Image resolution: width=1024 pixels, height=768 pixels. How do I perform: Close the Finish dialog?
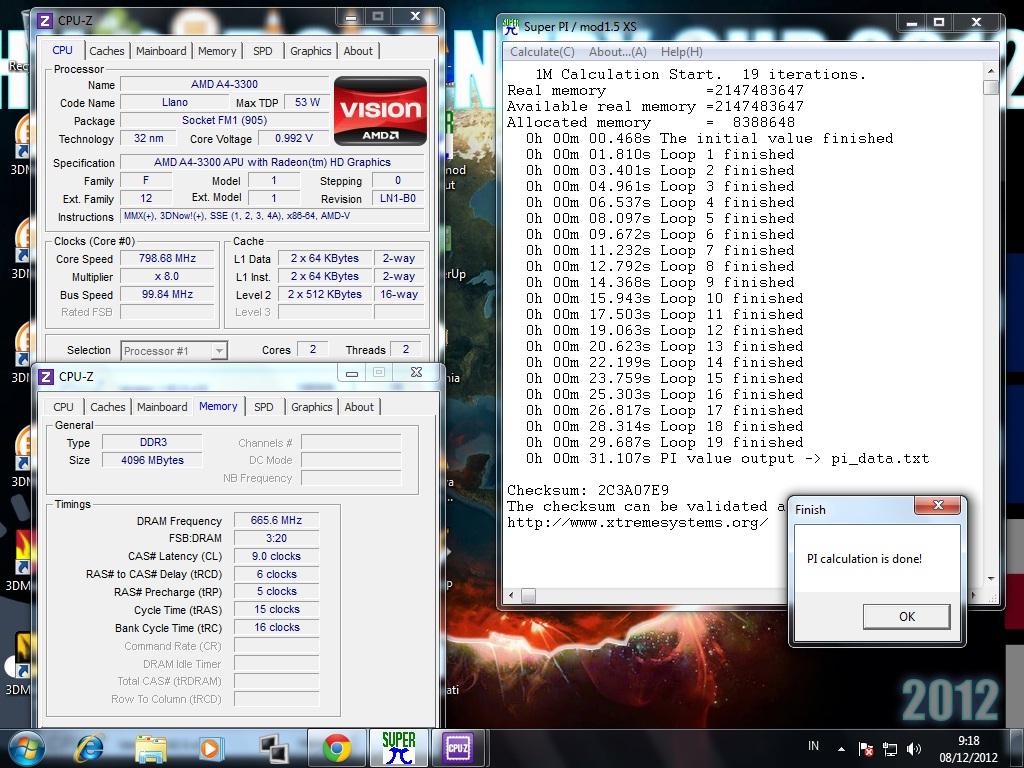(938, 505)
